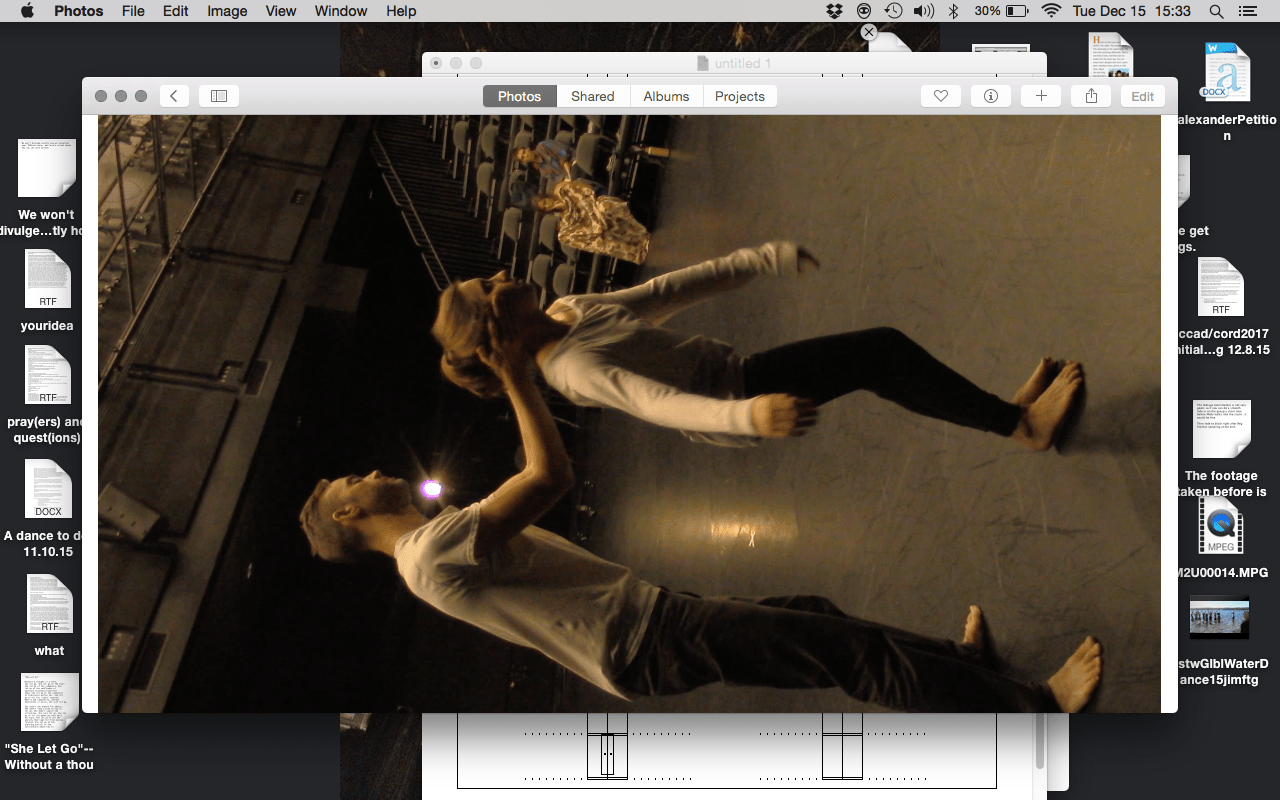The height and width of the screenshot is (800, 1280).
Task: Click the Dropbox menu bar icon
Action: [833, 11]
